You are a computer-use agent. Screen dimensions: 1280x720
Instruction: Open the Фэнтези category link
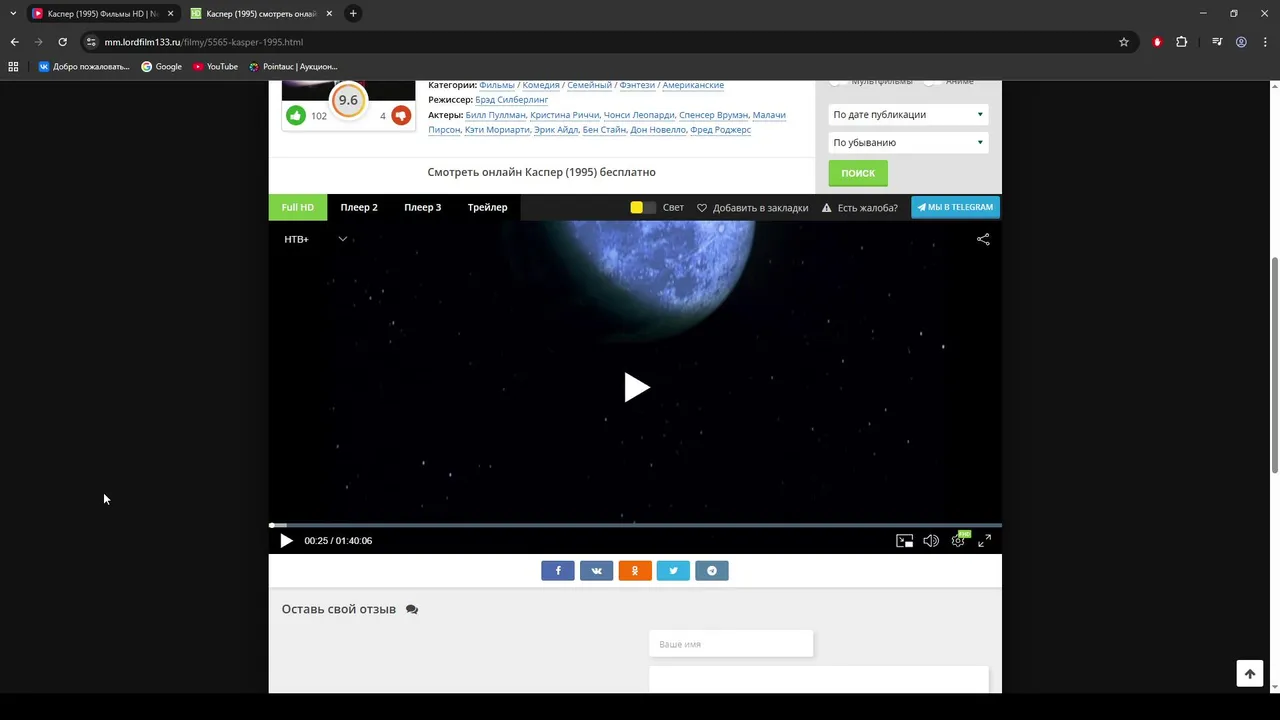637,85
